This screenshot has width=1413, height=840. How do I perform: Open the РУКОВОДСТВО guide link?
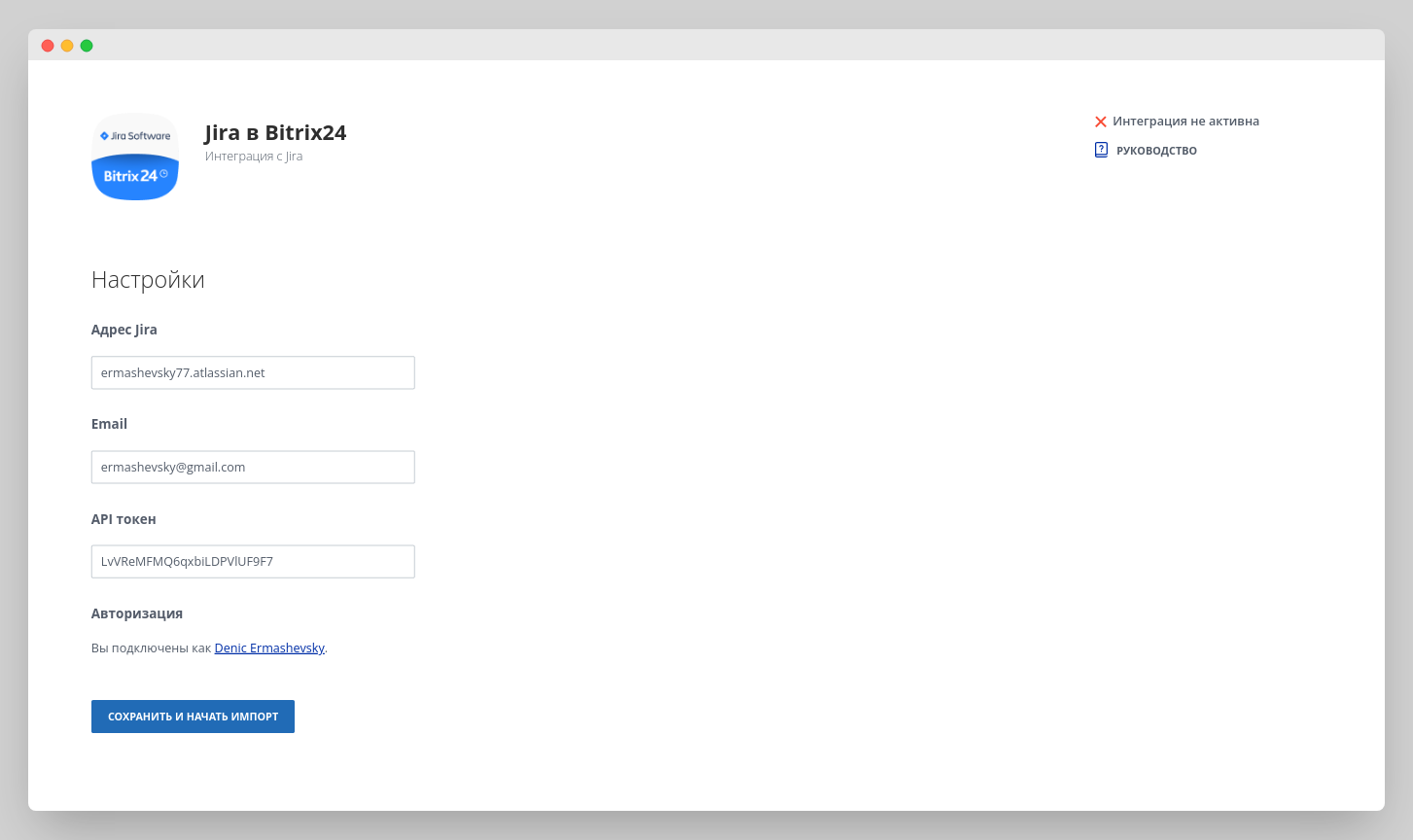(1156, 151)
